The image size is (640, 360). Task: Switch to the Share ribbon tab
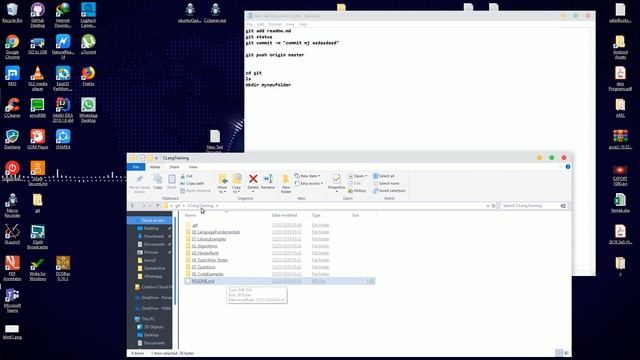click(174, 167)
